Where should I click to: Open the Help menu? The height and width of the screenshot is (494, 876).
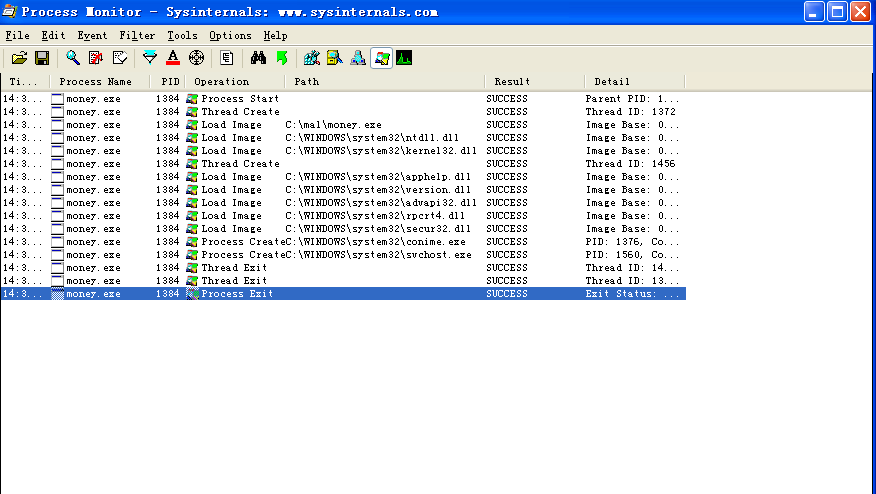click(x=275, y=36)
